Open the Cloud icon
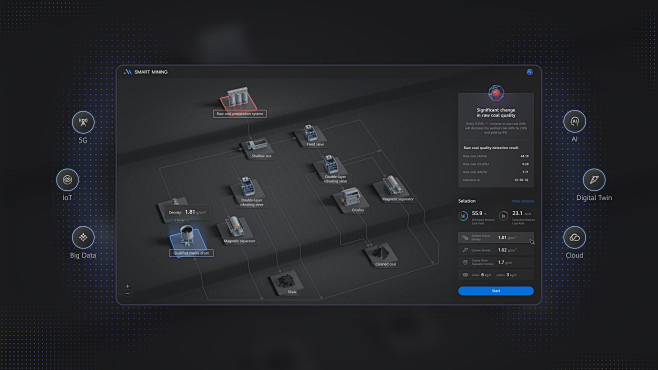The height and width of the screenshot is (370, 658). coord(574,237)
